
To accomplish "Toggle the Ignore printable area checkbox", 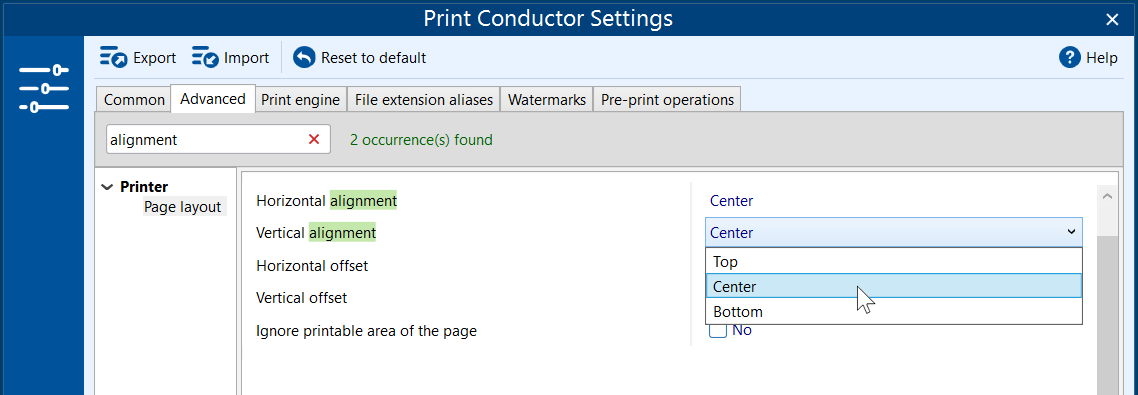I will (x=718, y=330).
